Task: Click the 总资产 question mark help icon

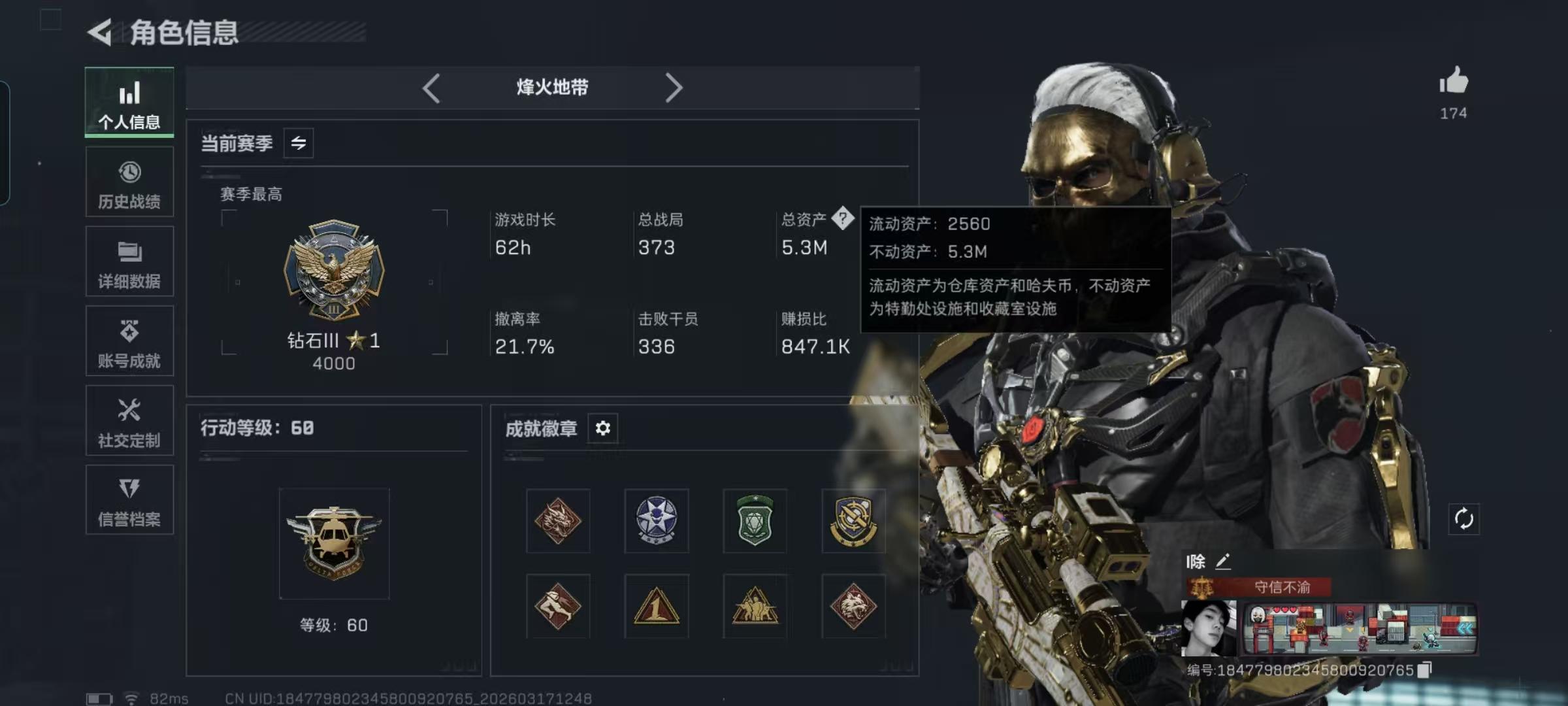Action: tap(843, 218)
